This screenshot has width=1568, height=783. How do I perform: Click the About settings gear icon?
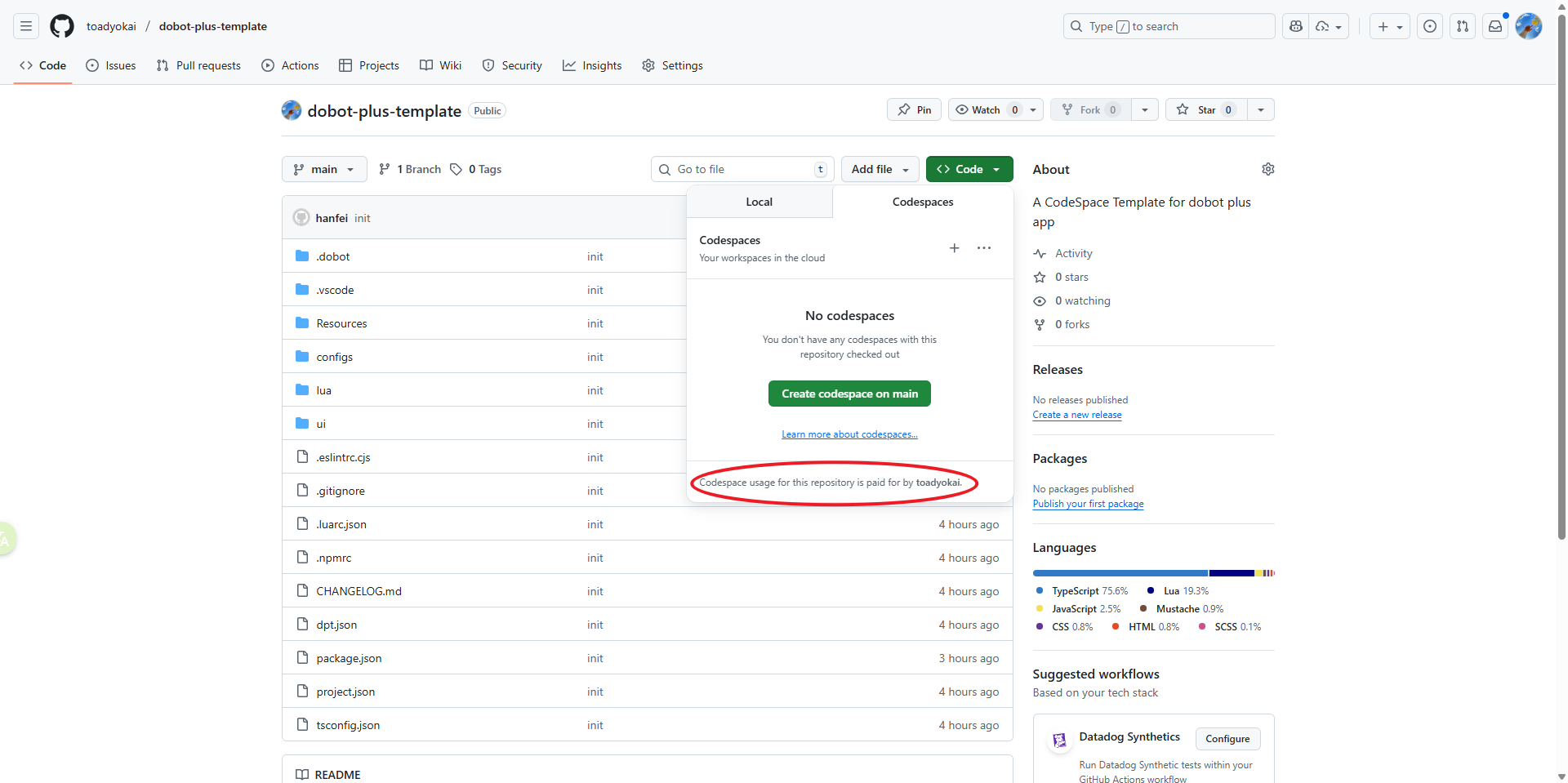1267,169
